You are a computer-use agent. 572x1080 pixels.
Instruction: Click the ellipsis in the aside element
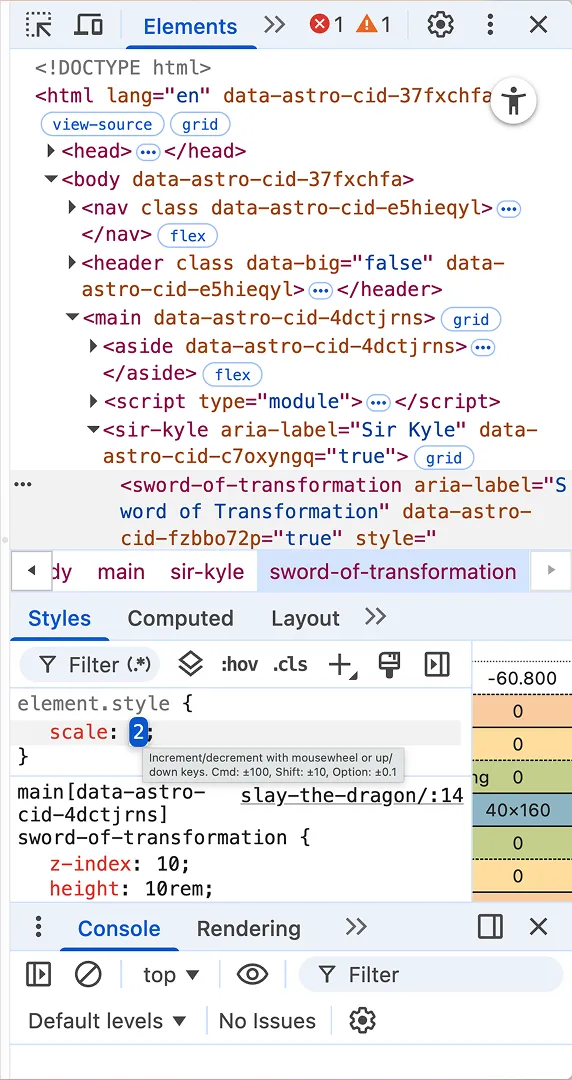click(484, 346)
